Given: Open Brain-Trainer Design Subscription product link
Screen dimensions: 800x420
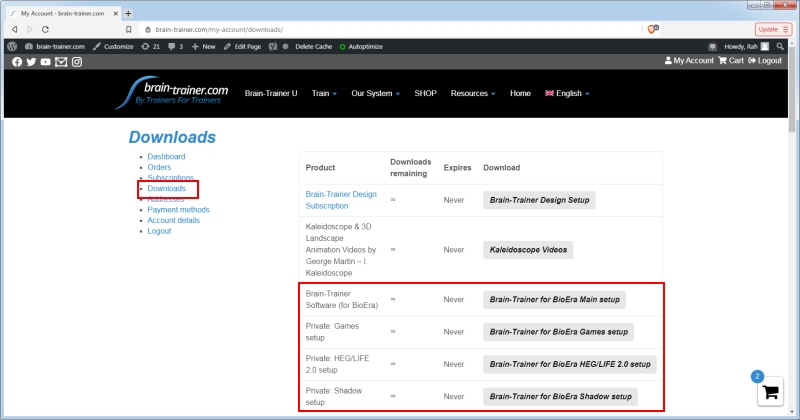Looking at the screenshot, I should (341, 200).
